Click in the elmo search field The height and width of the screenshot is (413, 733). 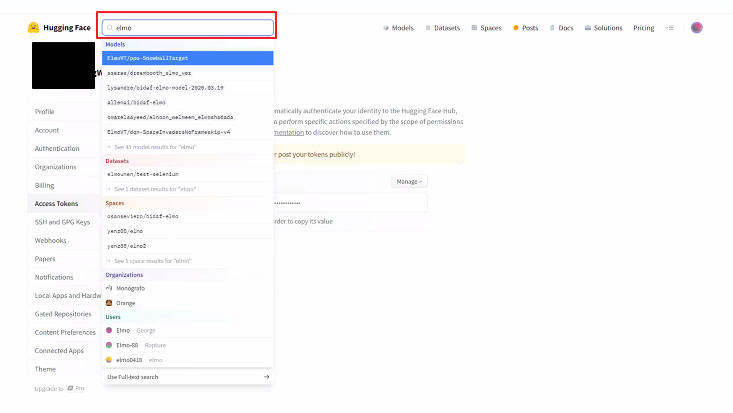(188, 28)
